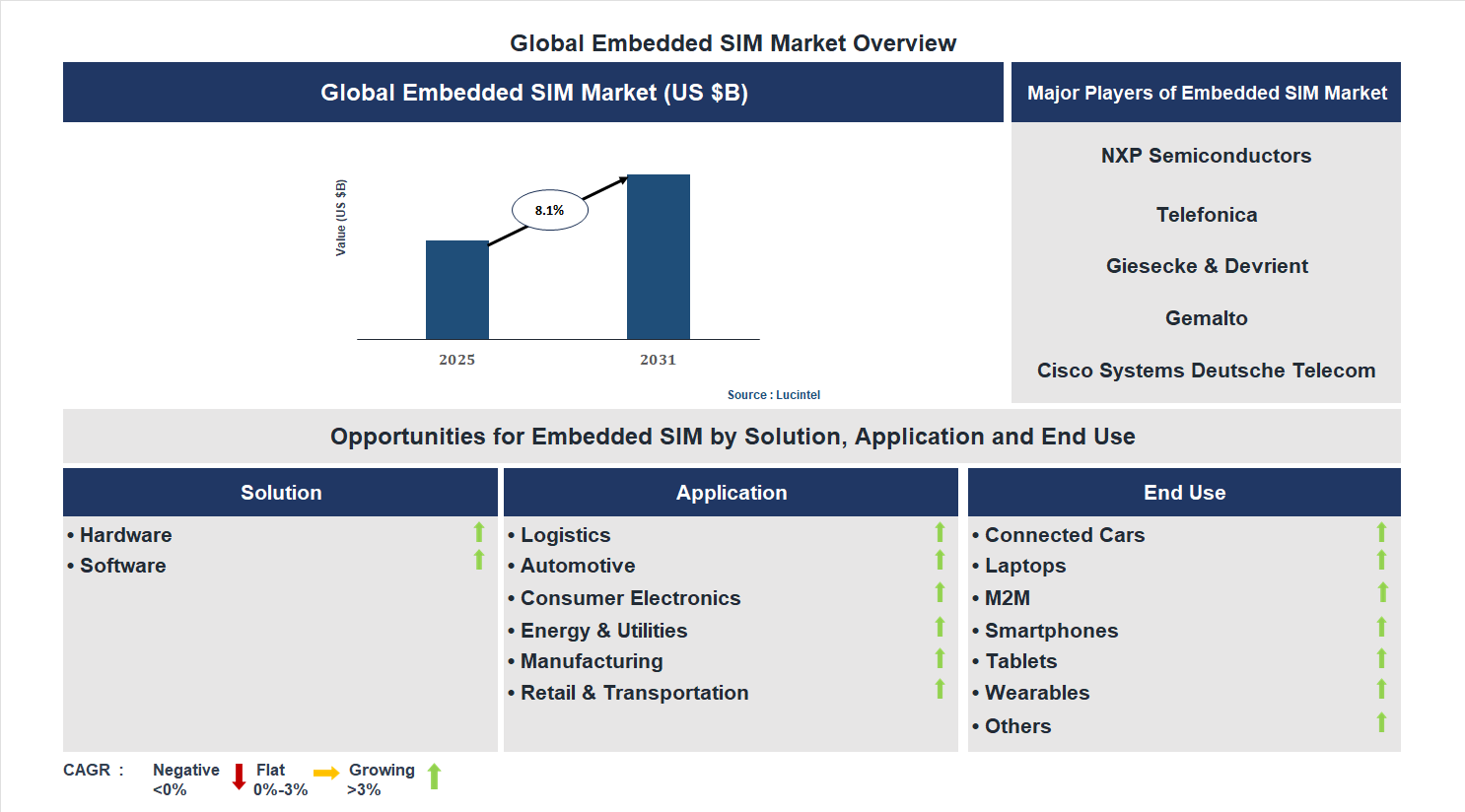Select the red Negative CAGR arrow in legend
This screenshot has width=1465, height=812.
[238, 777]
